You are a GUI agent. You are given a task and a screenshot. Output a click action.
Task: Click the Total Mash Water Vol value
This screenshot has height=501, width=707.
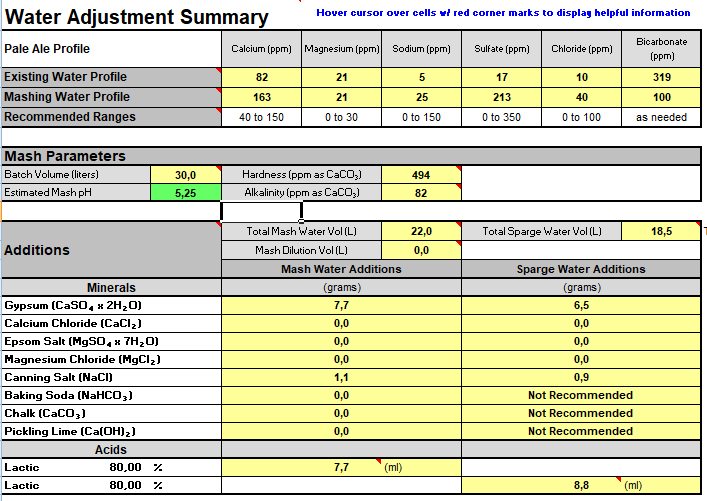(421, 231)
